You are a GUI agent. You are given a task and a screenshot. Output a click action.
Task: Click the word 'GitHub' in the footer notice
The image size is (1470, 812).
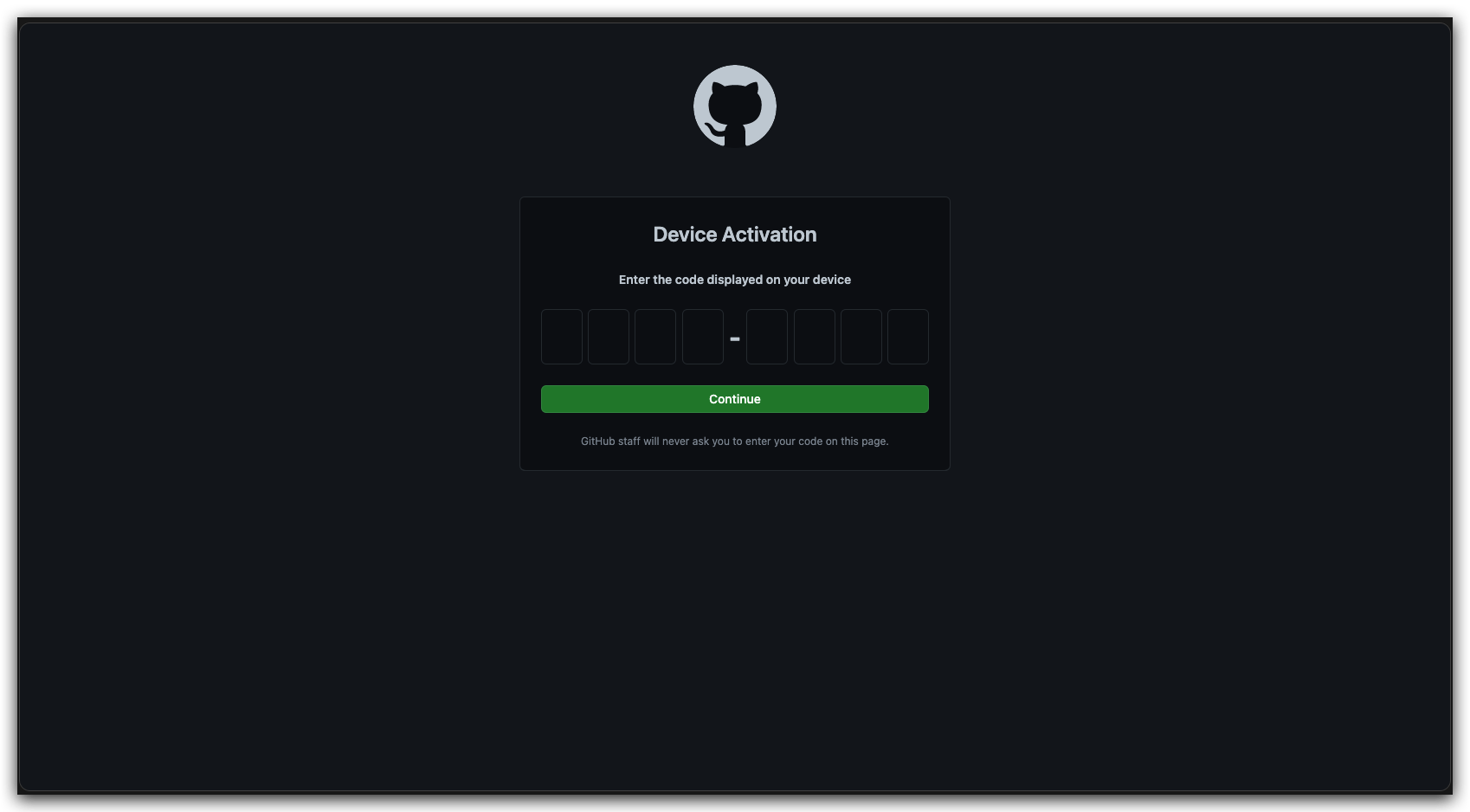coord(597,441)
